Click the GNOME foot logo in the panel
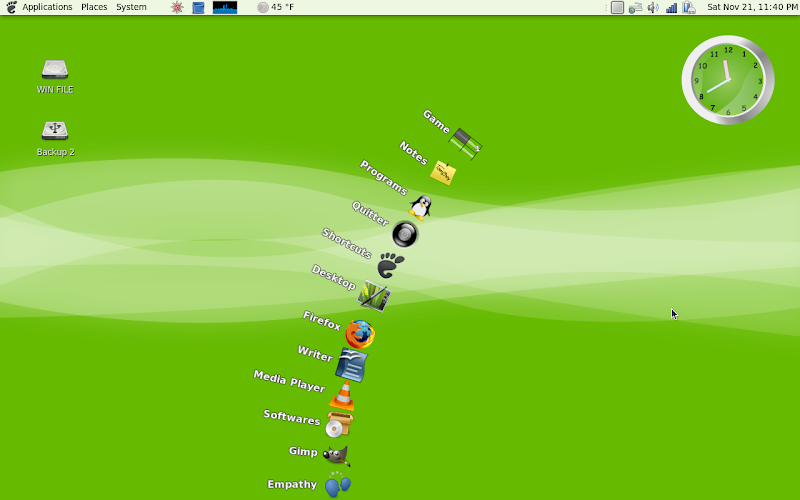This screenshot has width=800, height=500. point(11,7)
